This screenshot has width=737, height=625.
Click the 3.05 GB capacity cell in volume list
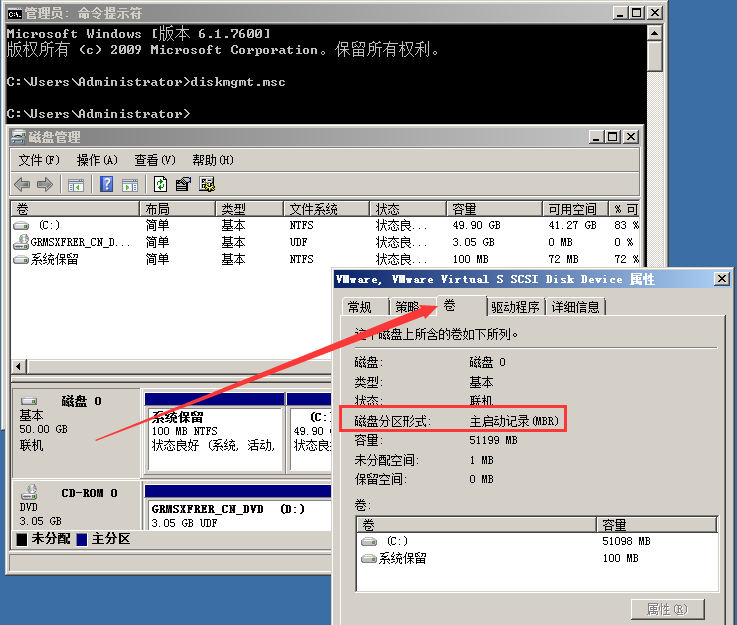tap(473, 242)
